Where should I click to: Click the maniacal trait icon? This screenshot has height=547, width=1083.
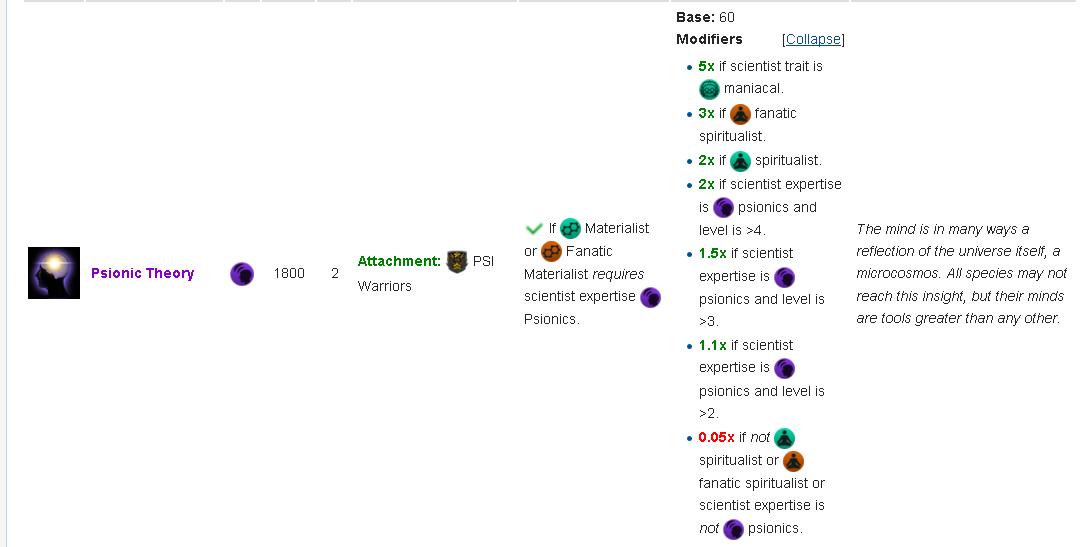coord(710,89)
